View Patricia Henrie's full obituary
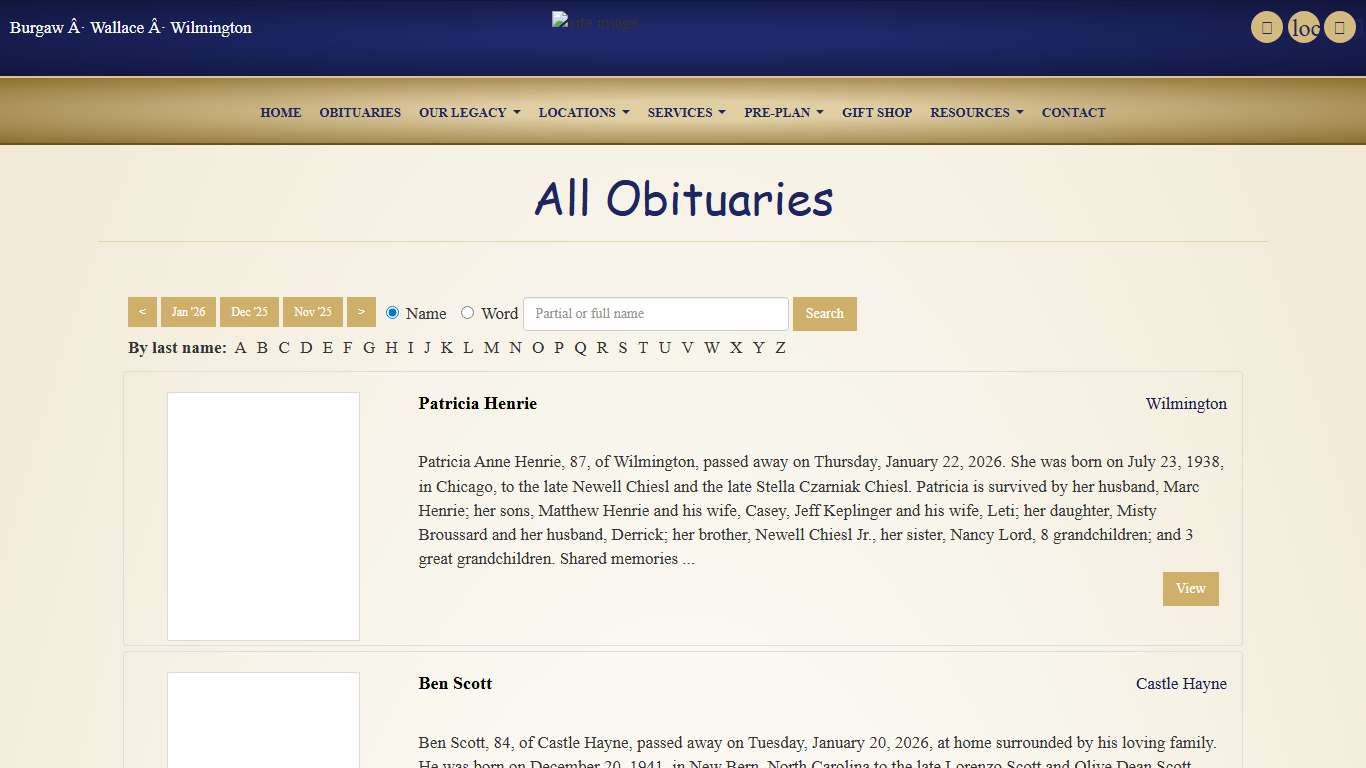Image resolution: width=1366 pixels, height=768 pixels. (x=1190, y=589)
